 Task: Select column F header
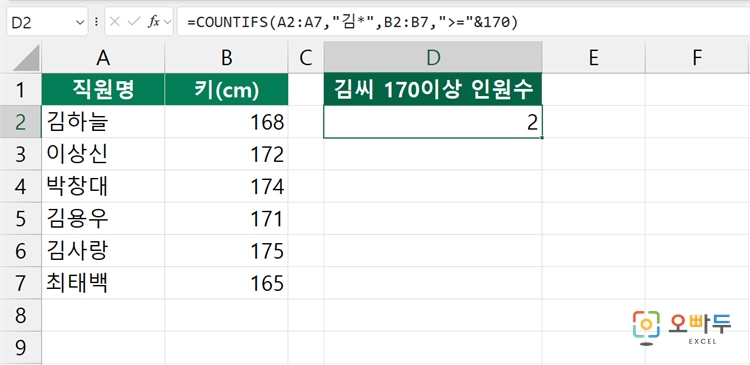tap(697, 58)
